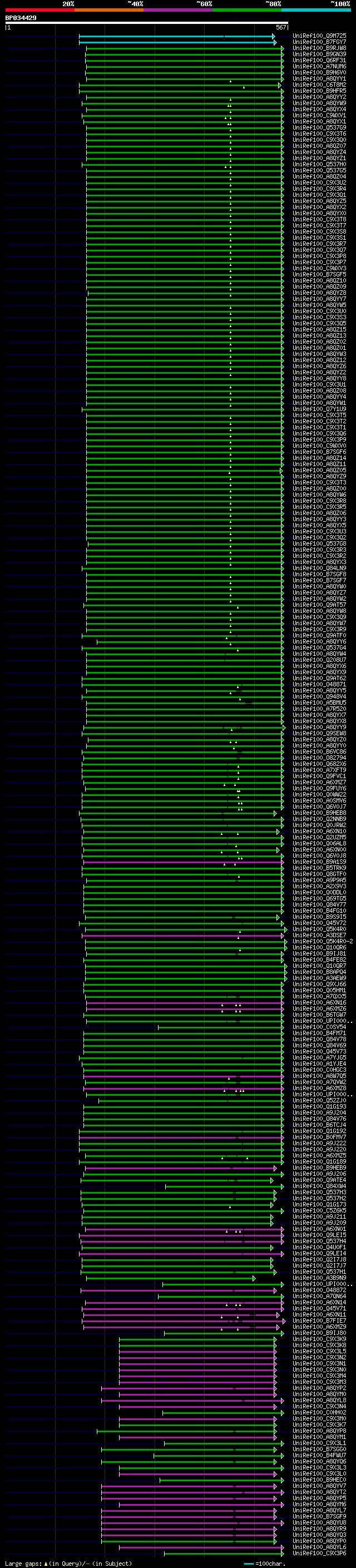The image size is (356, 1568).
Task: Select the UniRef100_Q06AL8 label
Action: (x=319, y=843)
